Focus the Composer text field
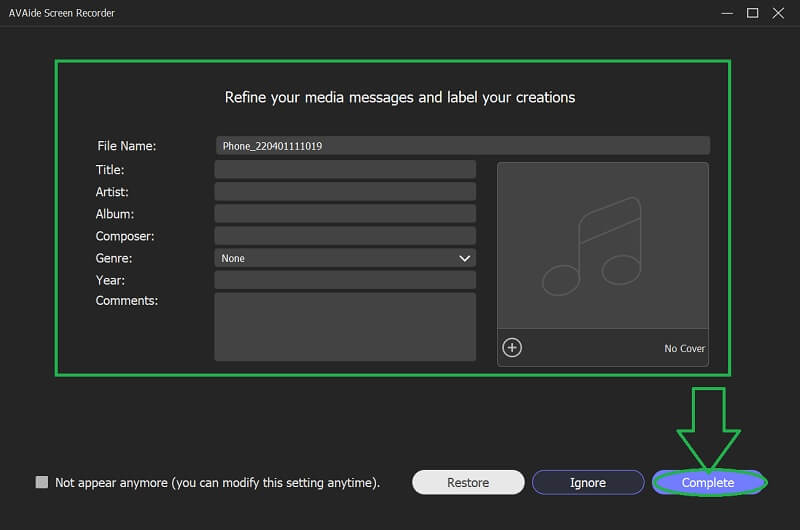800x530 pixels. pyautogui.click(x=345, y=236)
